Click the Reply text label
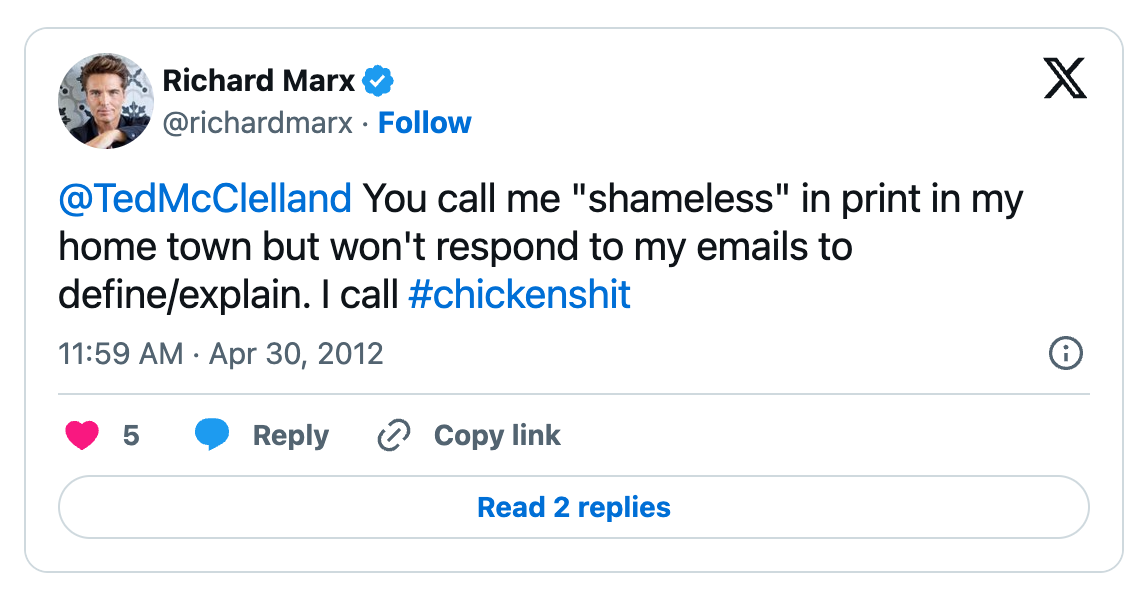Screen dimensions: 1146x592 (290, 436)
